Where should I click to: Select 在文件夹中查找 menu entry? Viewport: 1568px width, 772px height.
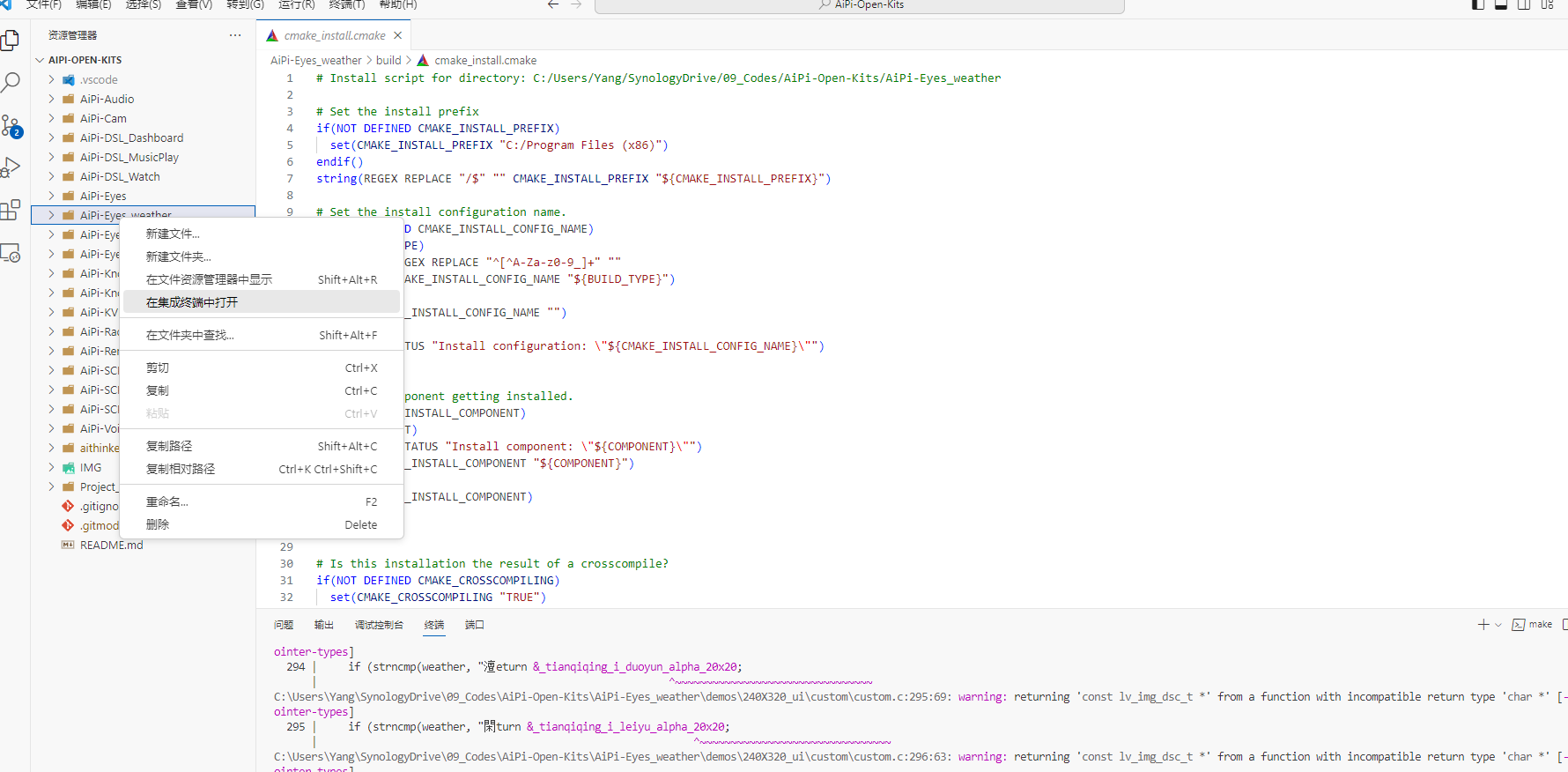(x=262, y=335)
